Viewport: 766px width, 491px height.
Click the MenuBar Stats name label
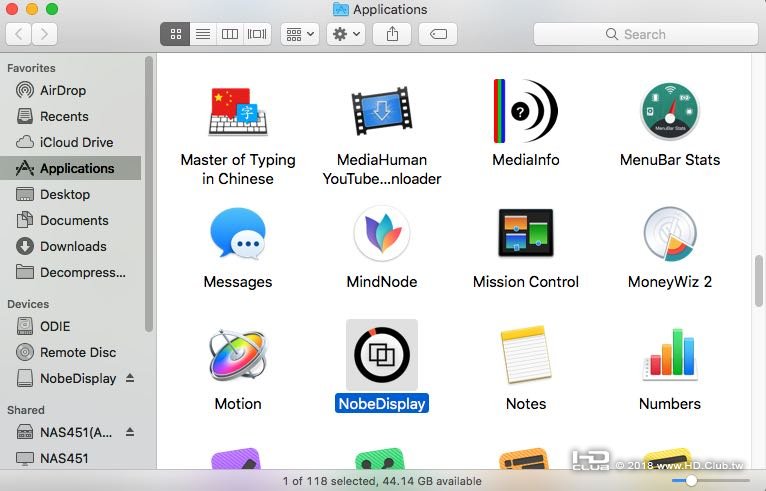click(x=670, y=160)
